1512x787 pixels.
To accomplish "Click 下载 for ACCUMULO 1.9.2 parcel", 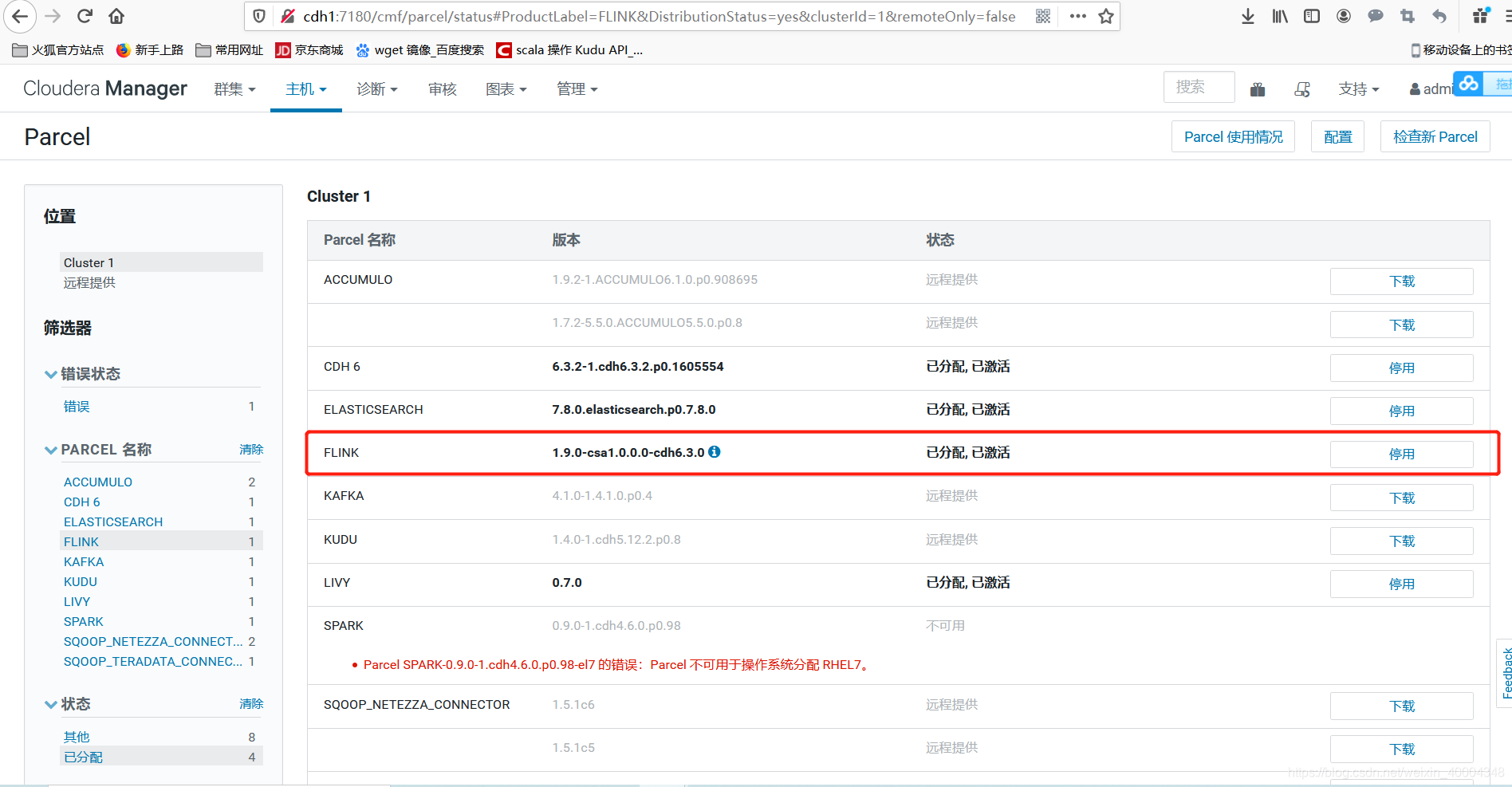I will coord(1401,281).
